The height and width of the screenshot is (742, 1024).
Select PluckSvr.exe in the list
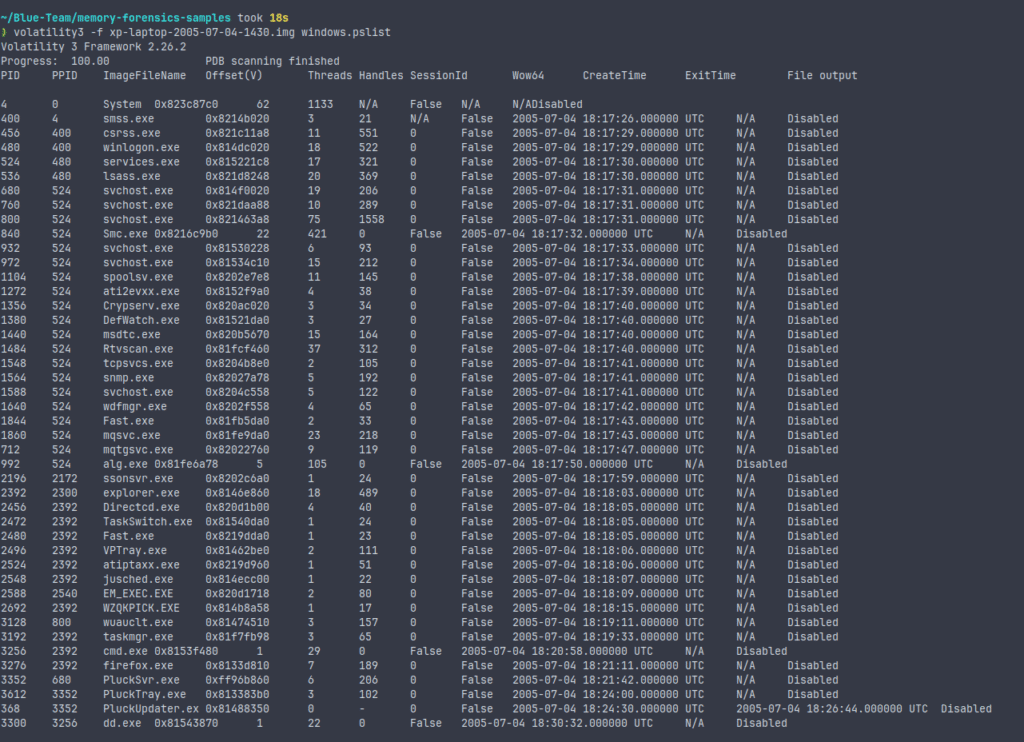coord(141,679)
